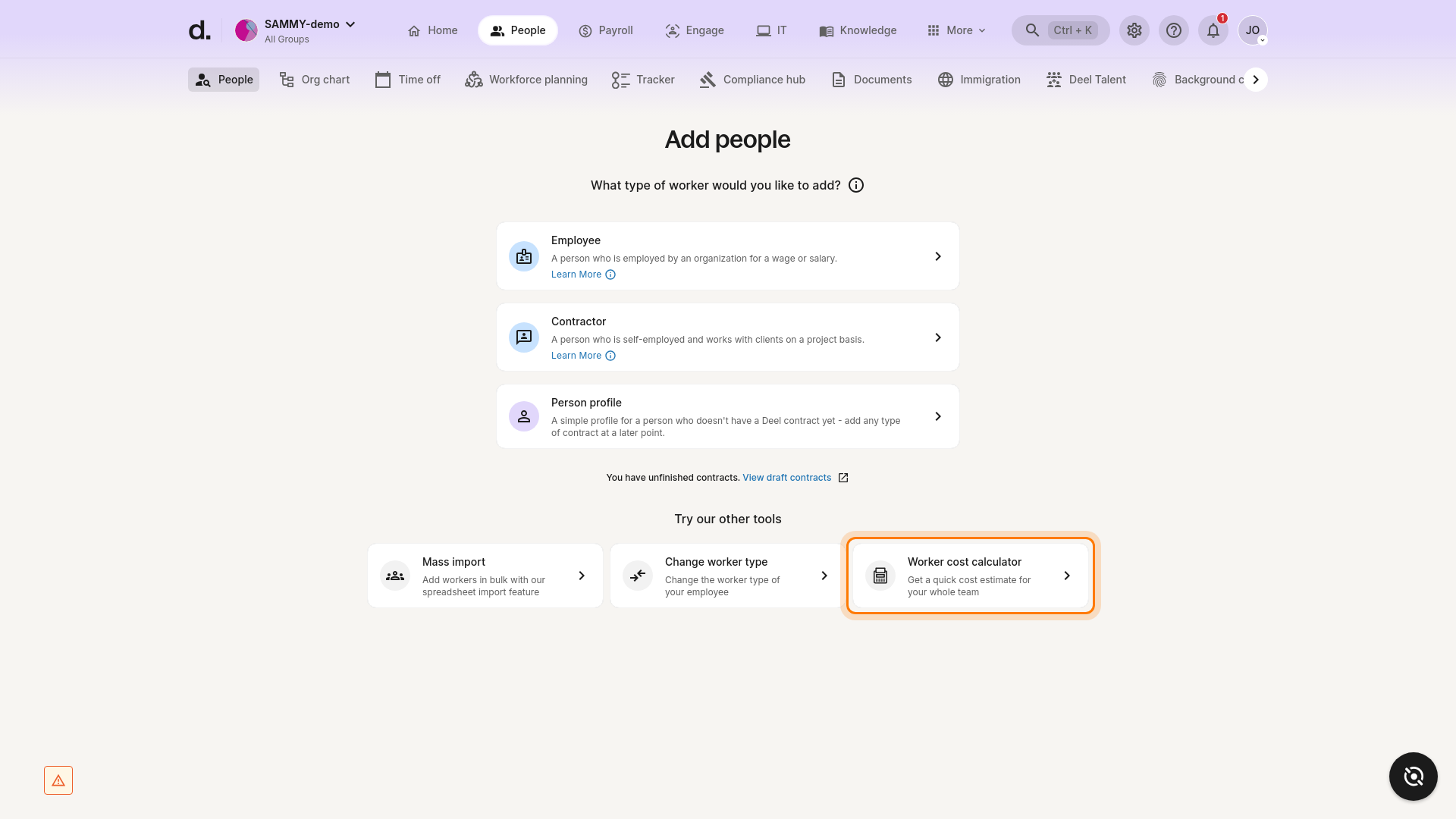Select the Org chart icon

point(286,79)
